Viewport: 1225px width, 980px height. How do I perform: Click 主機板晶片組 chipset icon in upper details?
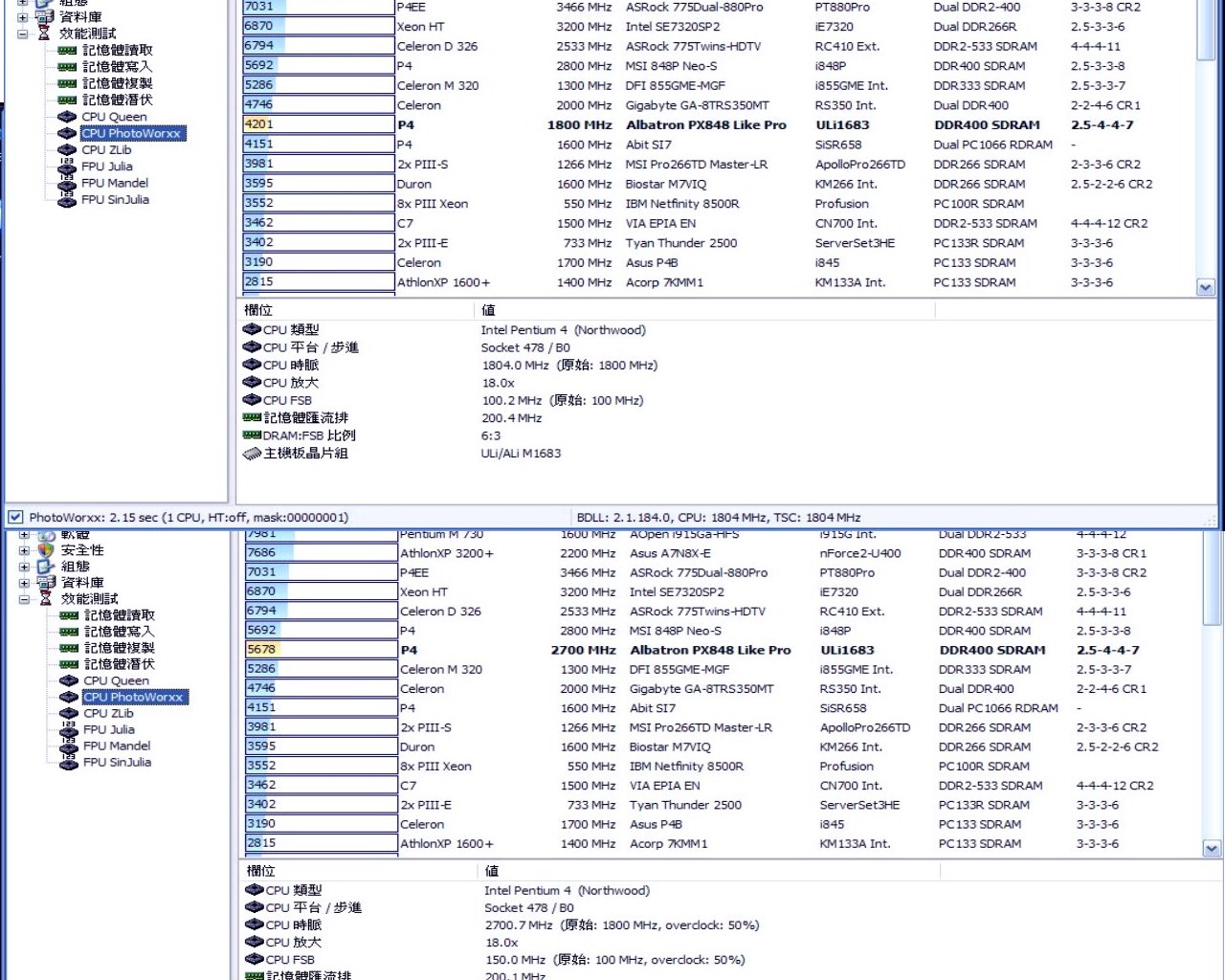(253, 454)
